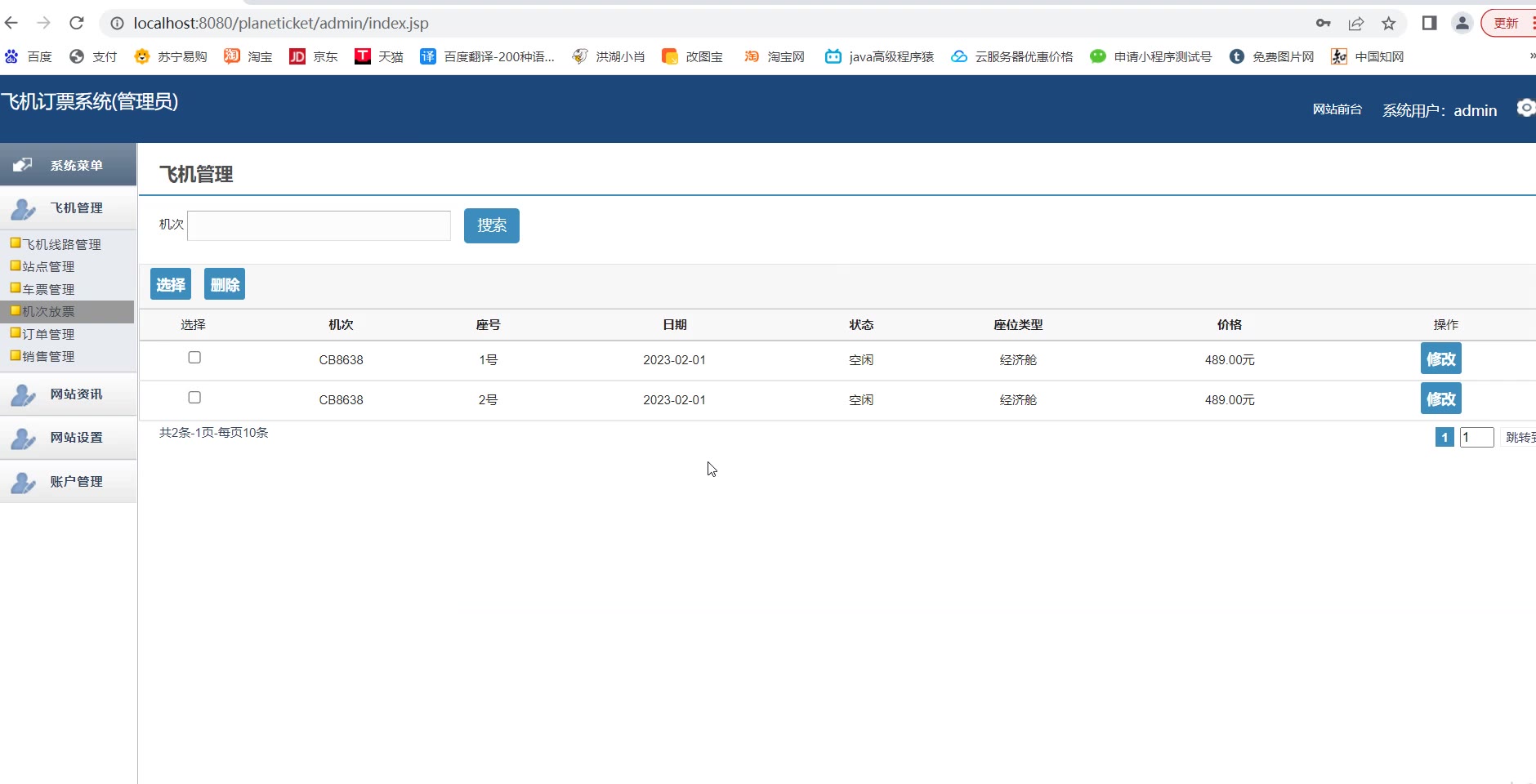Image resolution: width=1536 pixels, height=784 pixels.
Task: Open 中国知网 bookmark
Action: tap(1368, 56)
